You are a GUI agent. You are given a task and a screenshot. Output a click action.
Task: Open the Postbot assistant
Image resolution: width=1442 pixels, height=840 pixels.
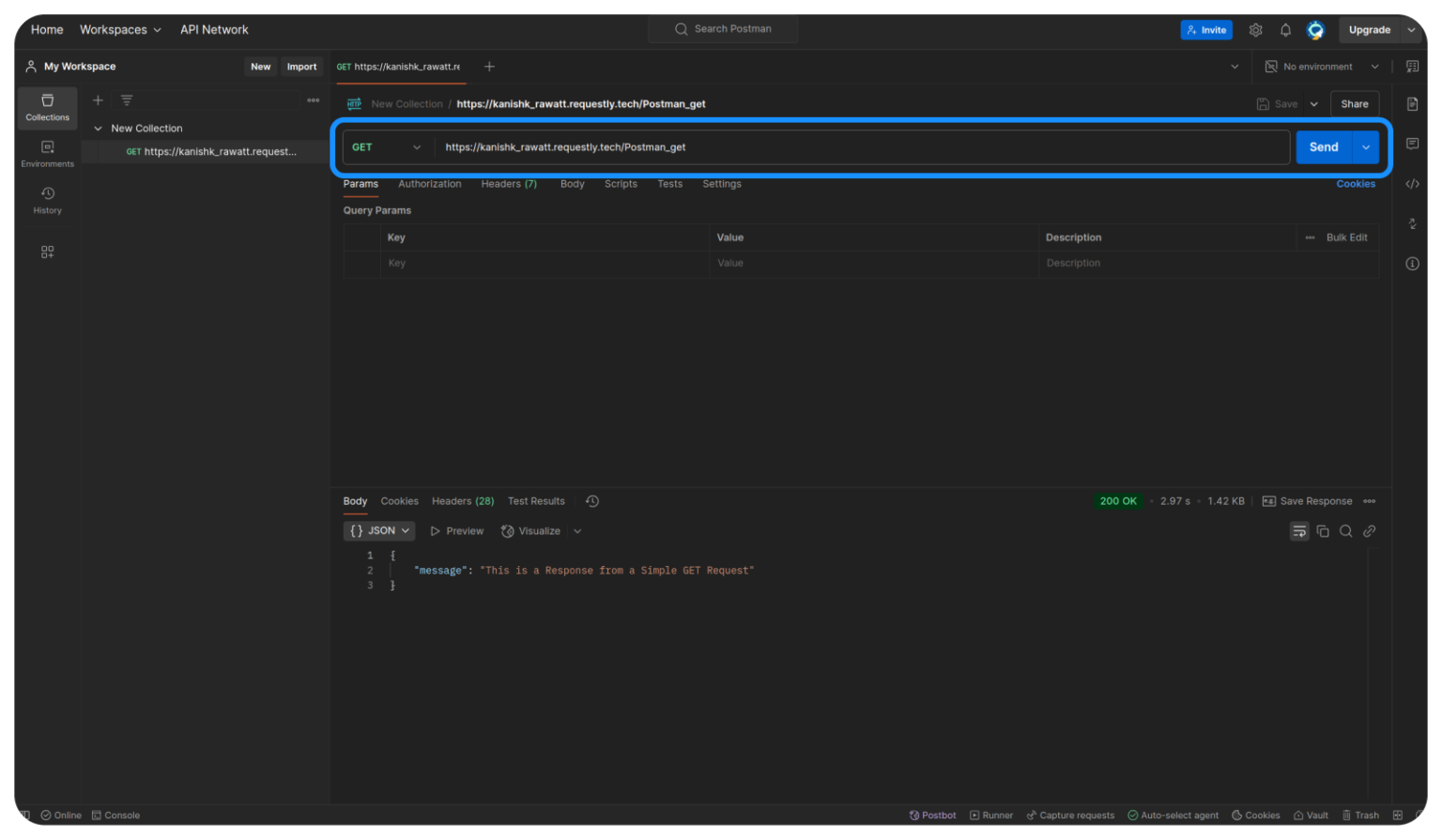pyautogui.click(x=931, y=815)
